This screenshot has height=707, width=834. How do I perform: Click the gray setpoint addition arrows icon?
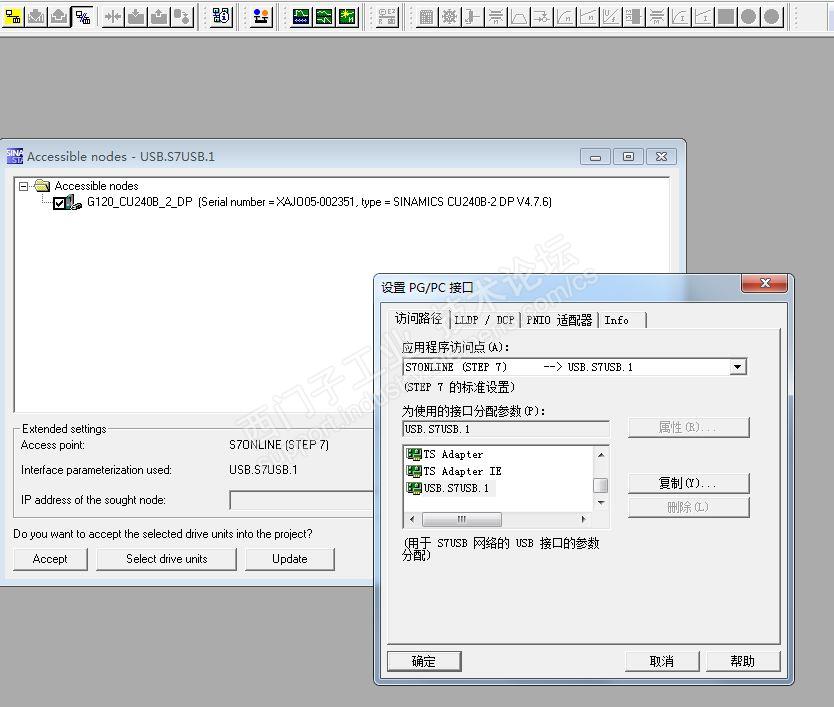(x=541, y=17)
